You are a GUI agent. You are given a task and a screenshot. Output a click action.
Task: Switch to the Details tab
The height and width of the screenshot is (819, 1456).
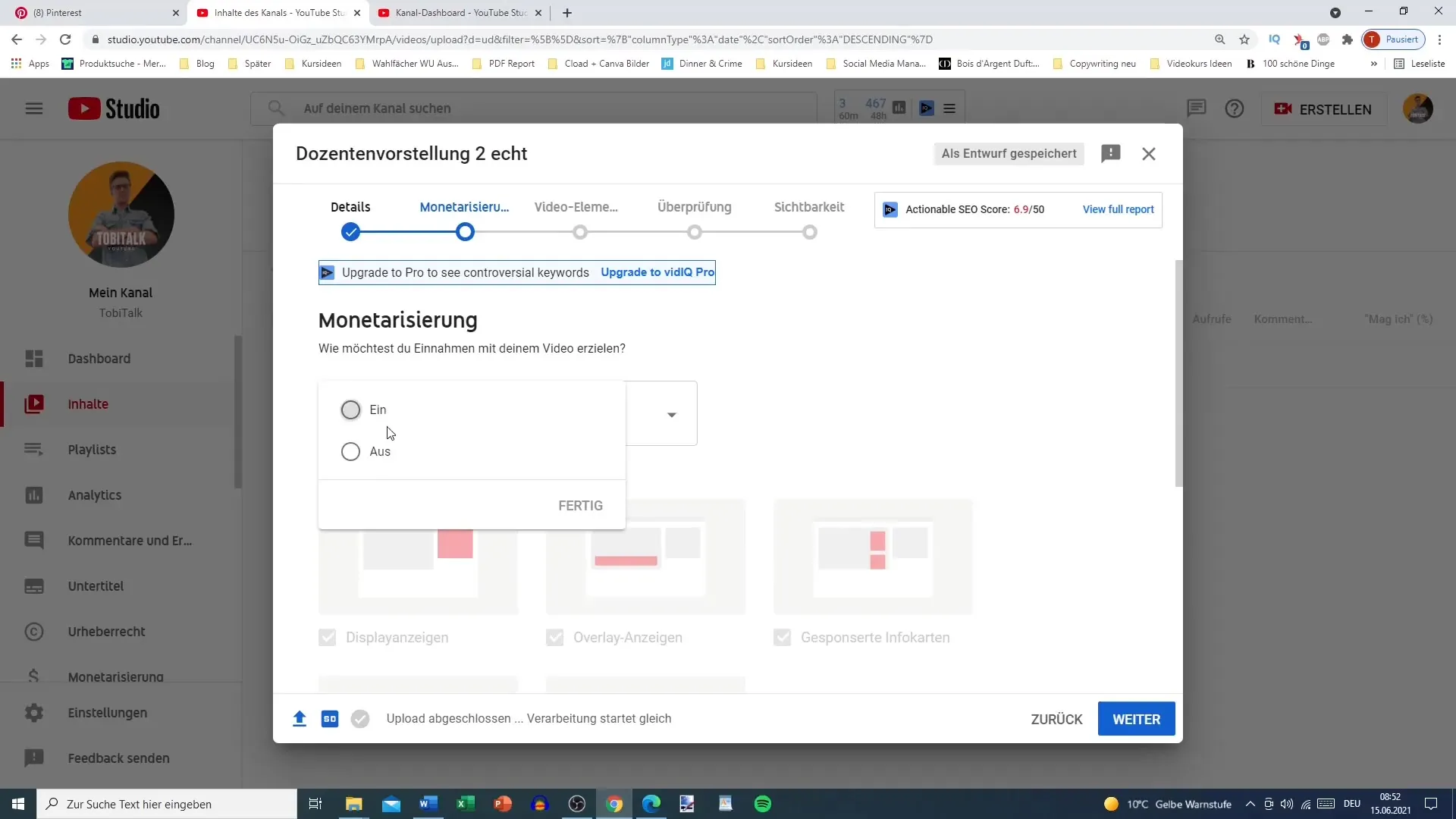pos(350,207)
